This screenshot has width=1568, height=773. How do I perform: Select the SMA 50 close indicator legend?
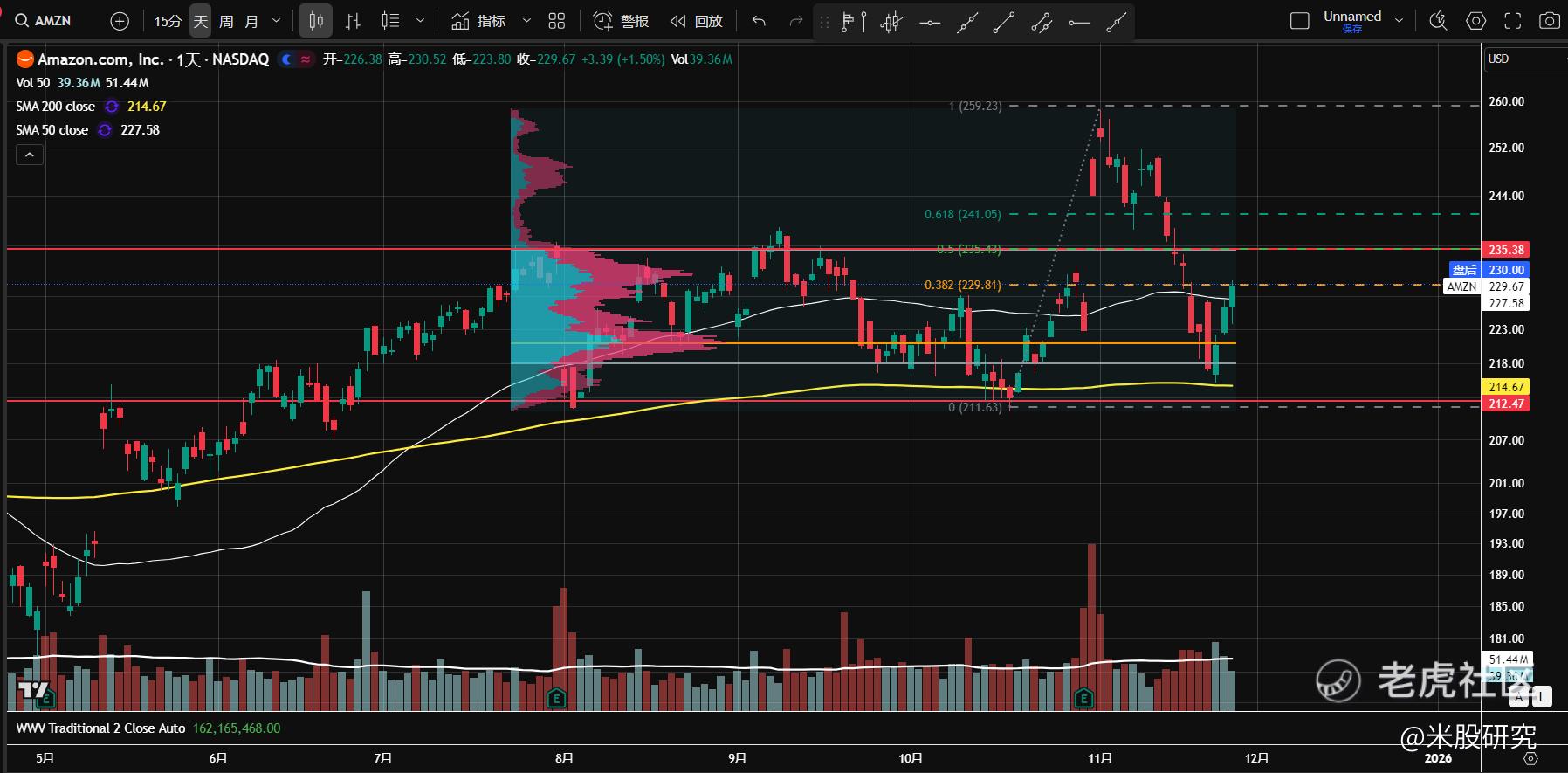[x=52, y=130]
